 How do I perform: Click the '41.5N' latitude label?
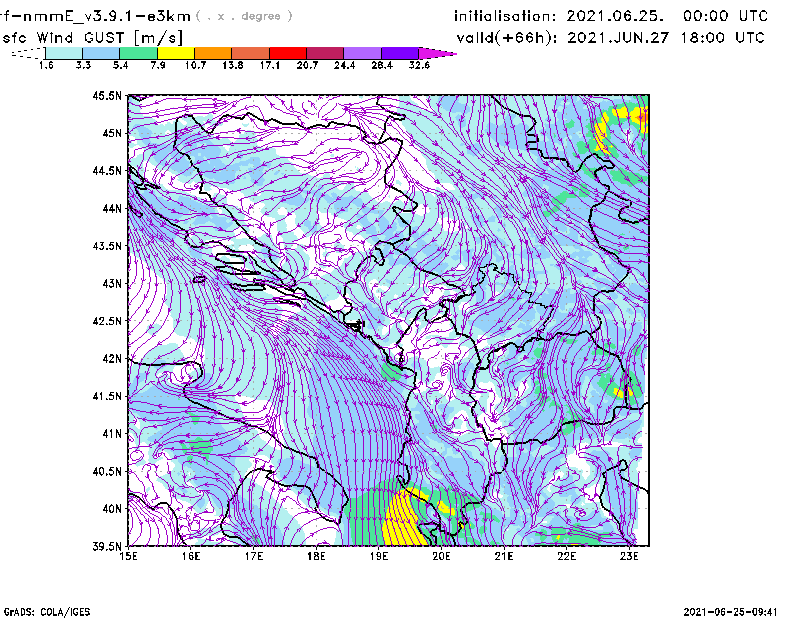point(107,396)
